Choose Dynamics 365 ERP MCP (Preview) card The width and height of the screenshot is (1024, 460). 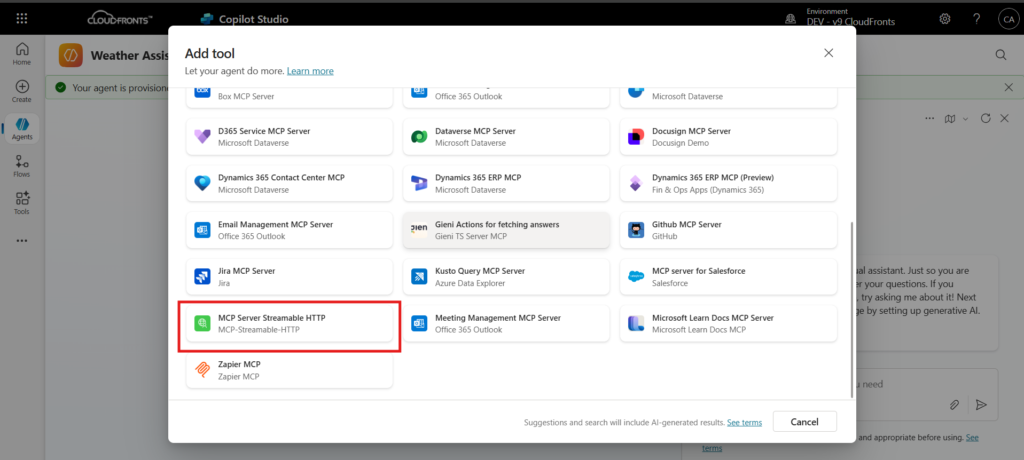pyautogui.click(x=728, y=183)
